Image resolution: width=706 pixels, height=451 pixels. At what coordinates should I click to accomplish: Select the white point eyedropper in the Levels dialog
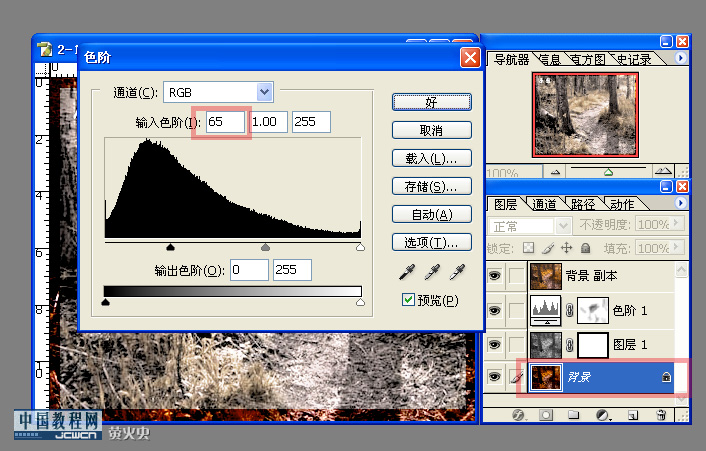click(457, 272)
